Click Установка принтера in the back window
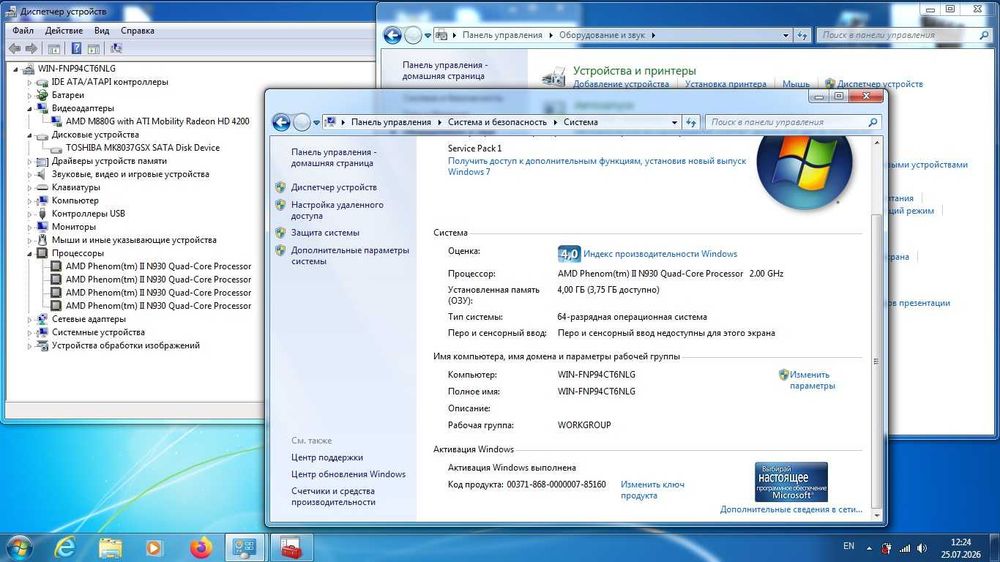Viewport: 1000px width, 562px height. tap(726, 84)
